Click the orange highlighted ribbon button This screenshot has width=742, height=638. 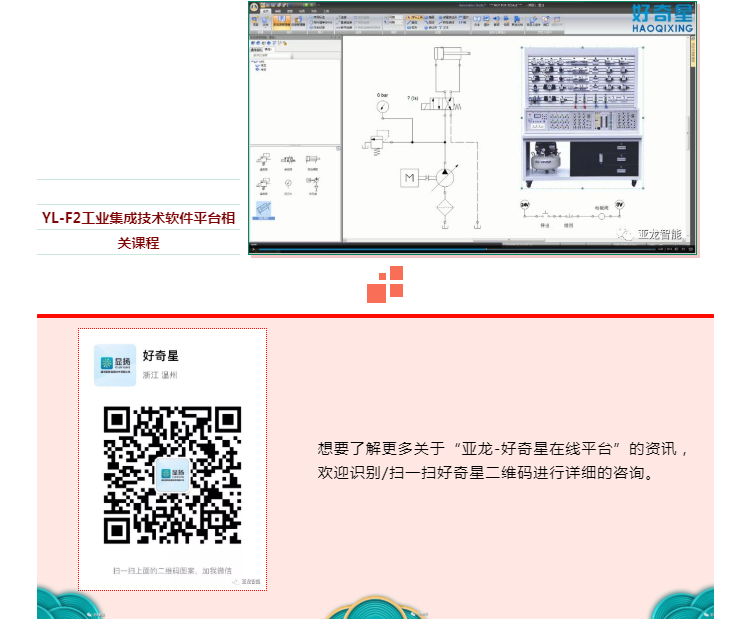click(x=282, y=22)
